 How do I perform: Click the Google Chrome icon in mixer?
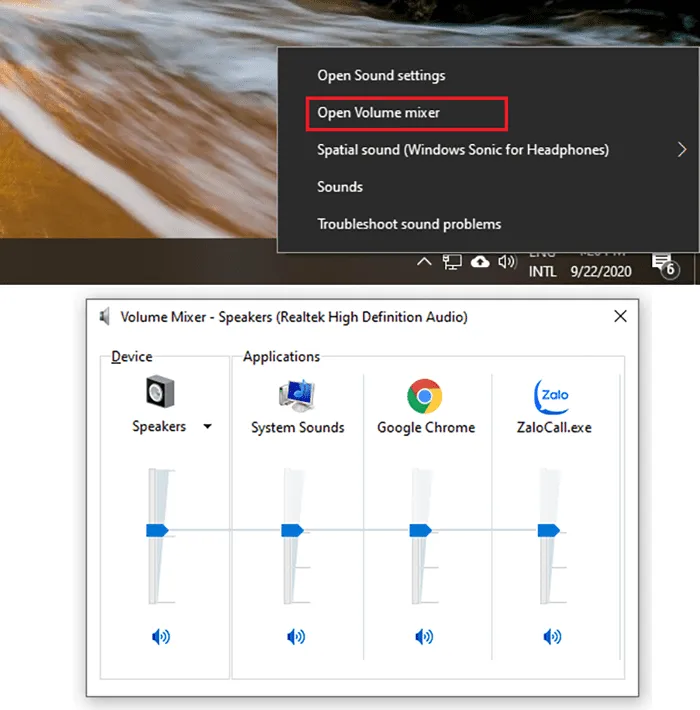(x=425, y=396)
